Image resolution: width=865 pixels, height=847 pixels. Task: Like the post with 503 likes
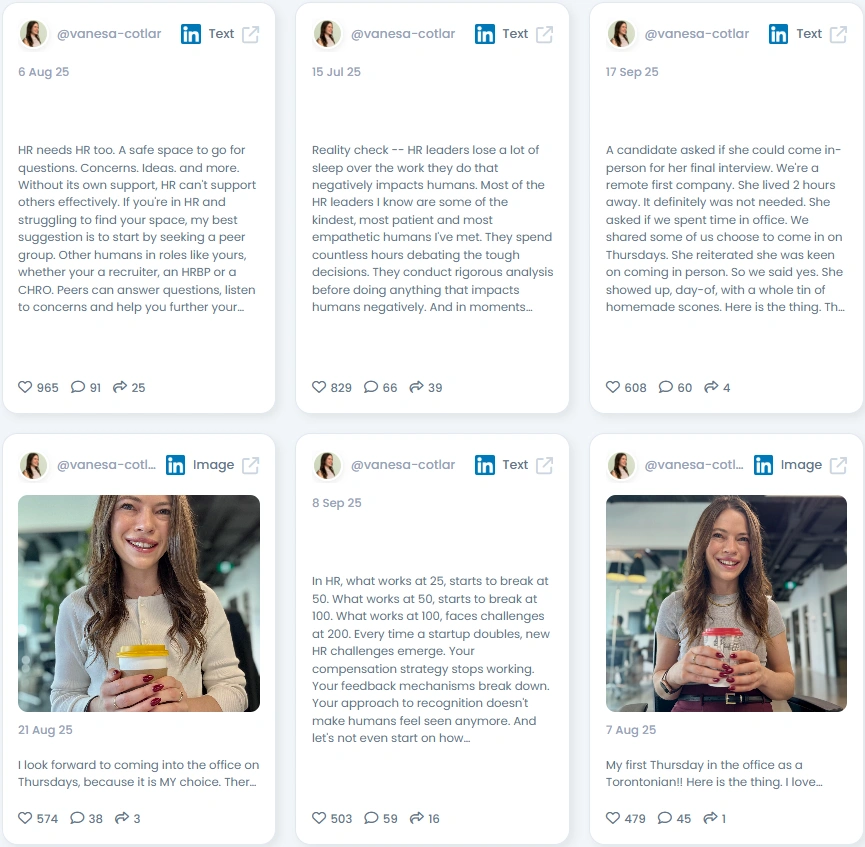click(x=319, y=818)
